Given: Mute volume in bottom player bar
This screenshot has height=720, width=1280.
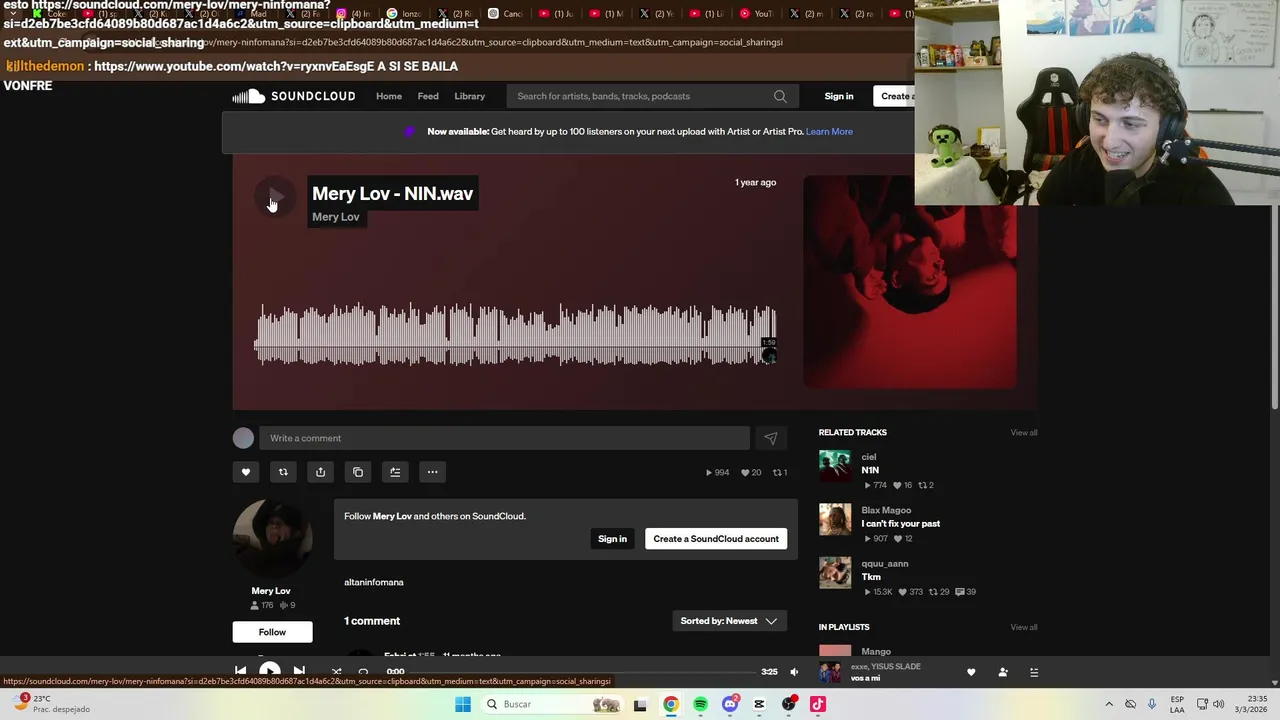Looking at the screenshot, I should [x=794, y=672].
